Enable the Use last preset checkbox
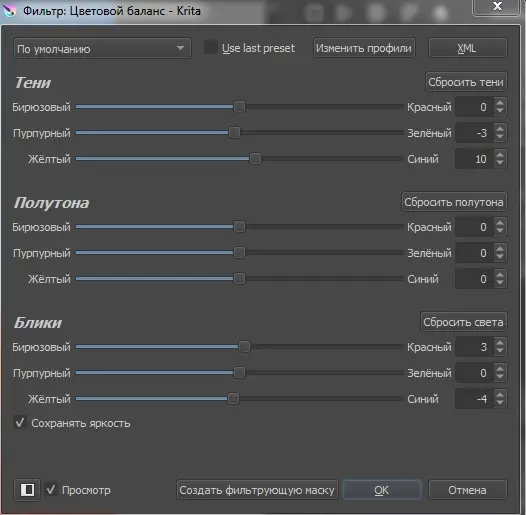The height and width of the screenshot is (515, 526). [211, 48]
